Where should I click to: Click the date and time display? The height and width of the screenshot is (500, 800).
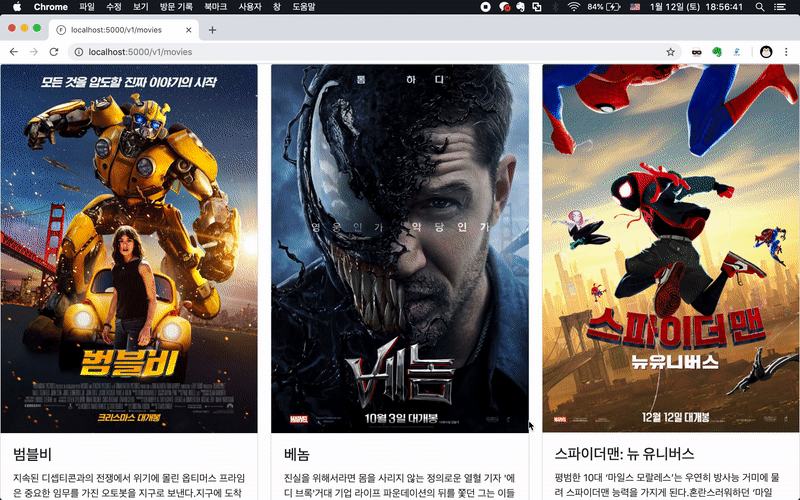pos(696,7)
